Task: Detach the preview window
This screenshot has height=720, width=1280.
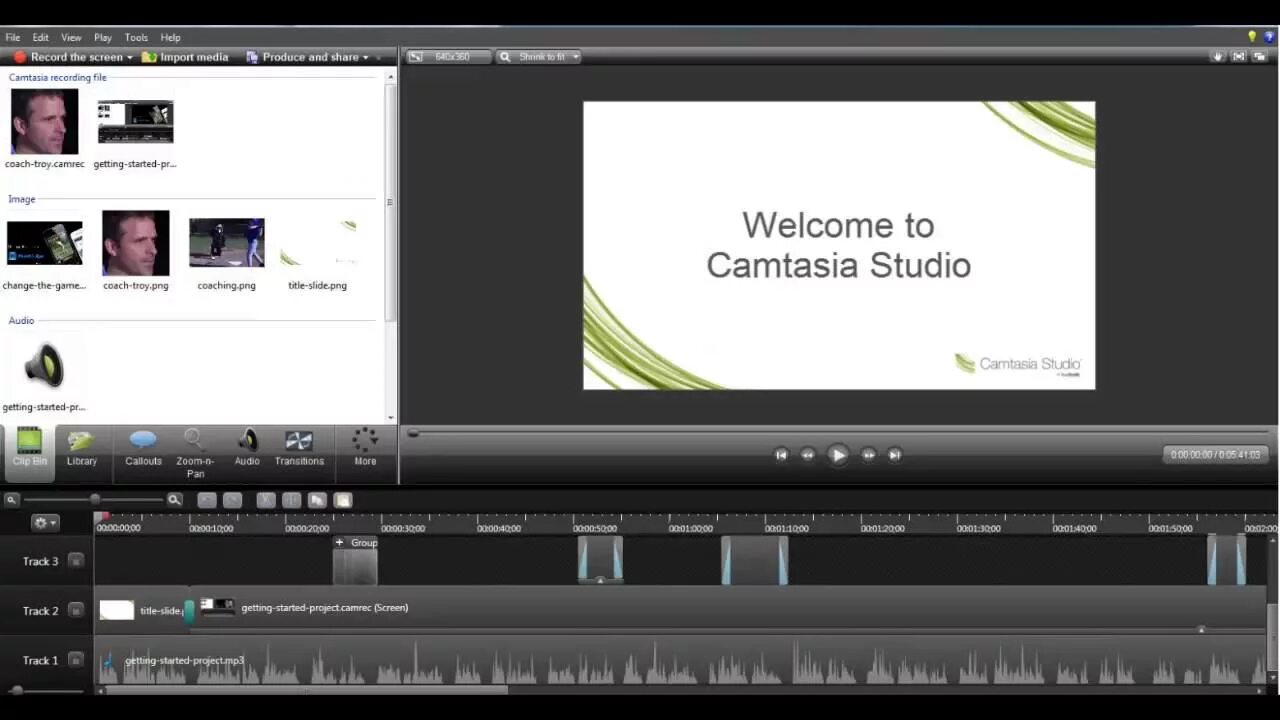Action: coord(1260,57)
